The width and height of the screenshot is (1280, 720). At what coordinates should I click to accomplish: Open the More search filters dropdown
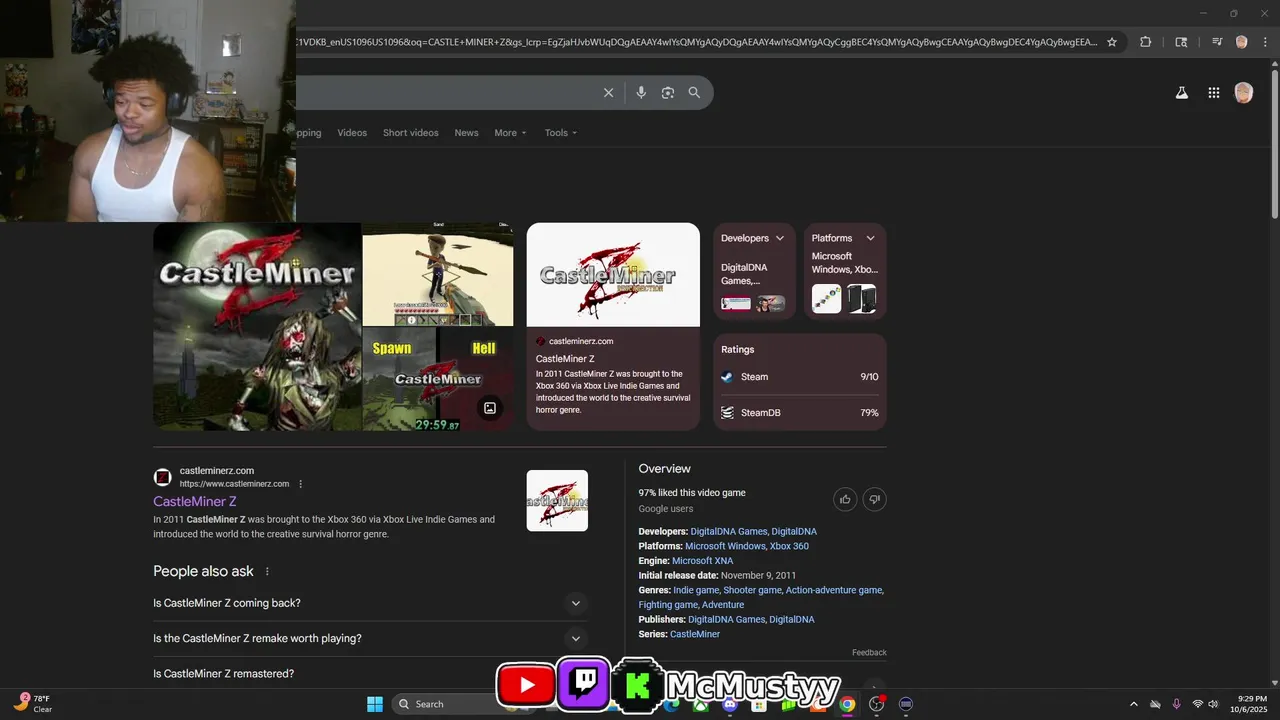(x=510, y=133)
